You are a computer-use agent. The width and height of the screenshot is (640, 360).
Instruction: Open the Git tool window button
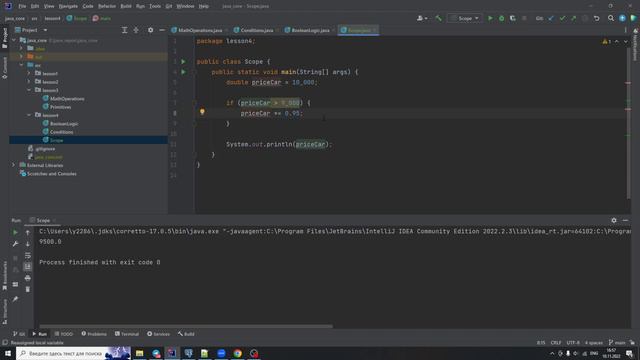click(x=19, y=334)
